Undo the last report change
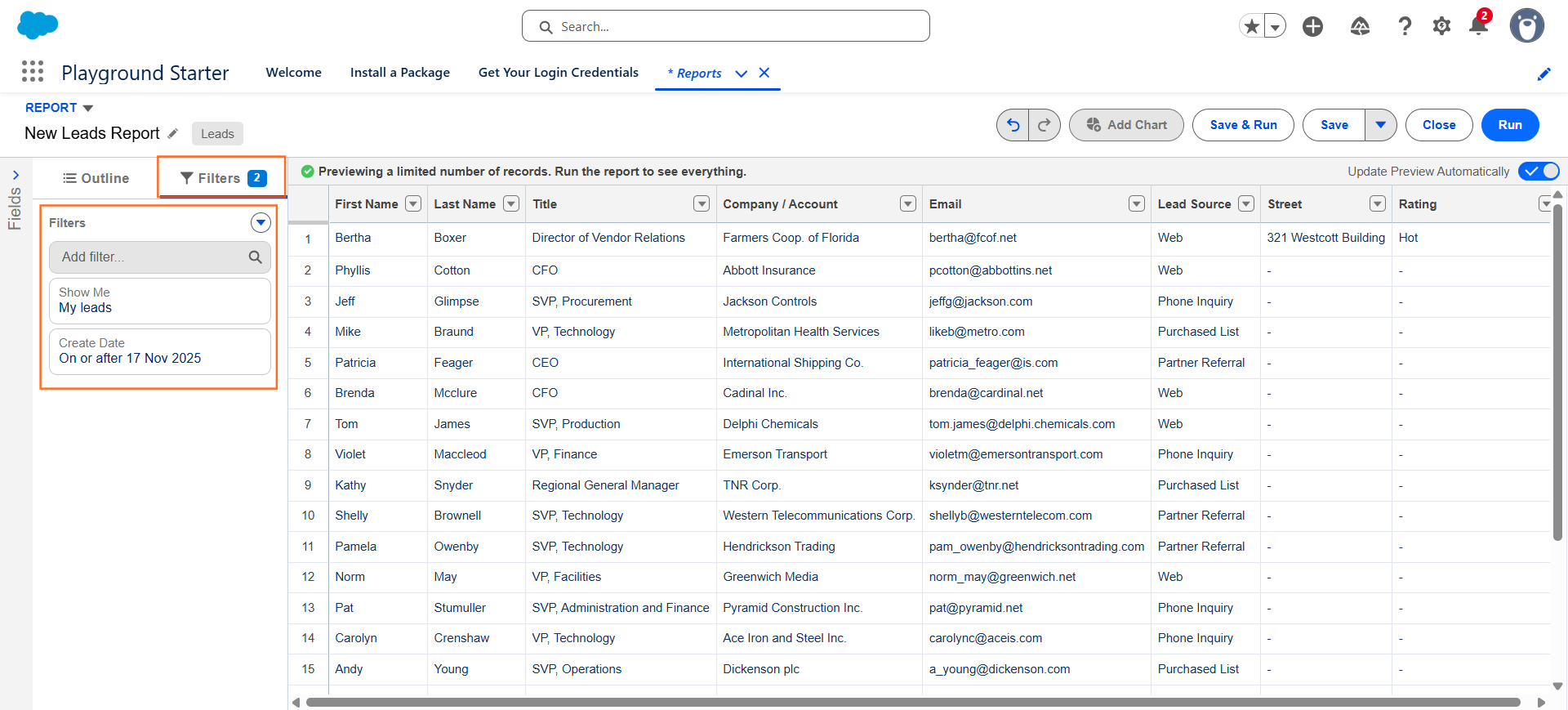This screenshot has width=1568, height=710. point(1013,125)
